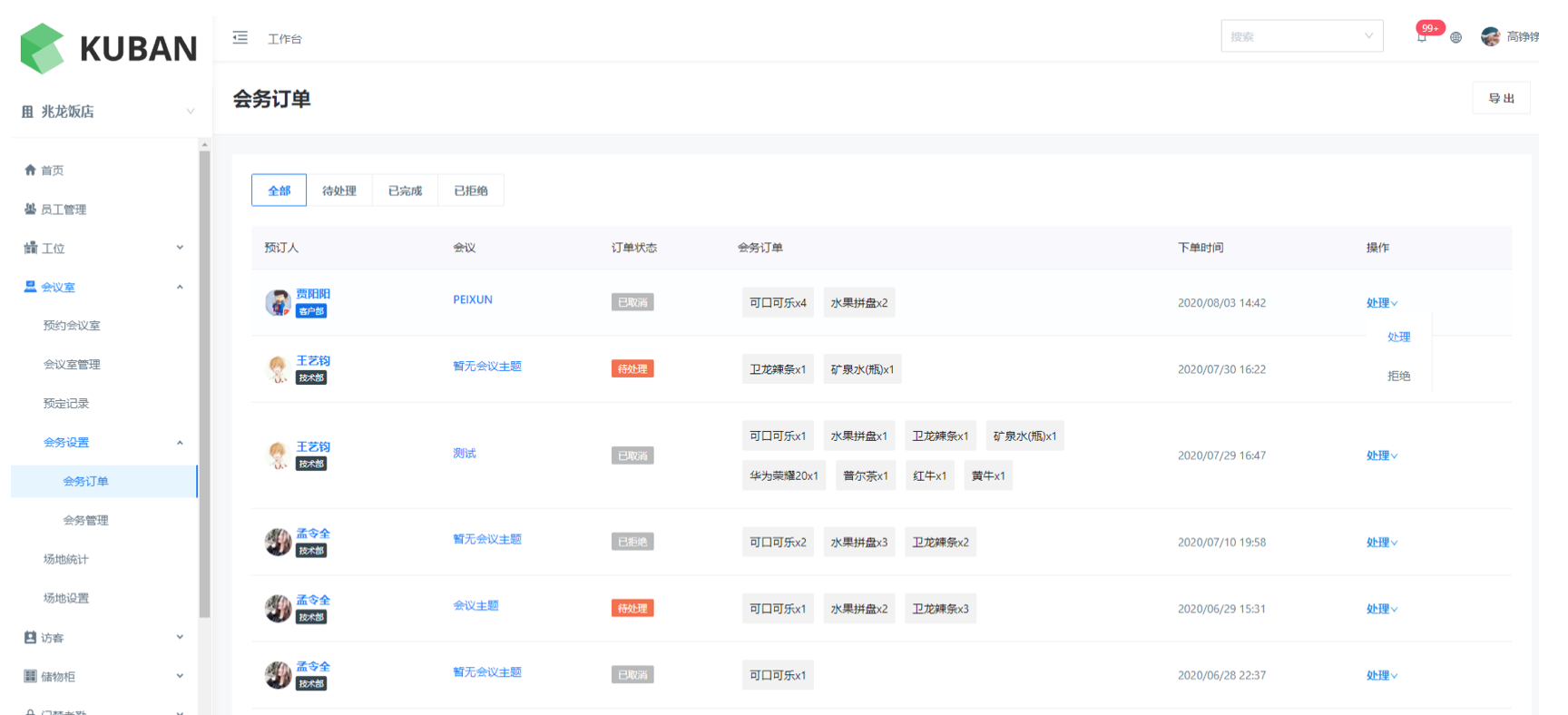1568x715 pixels.
Task: Open 处理 dropdown in the 2020/07/10 row
Action: (x=1382, y=543)
